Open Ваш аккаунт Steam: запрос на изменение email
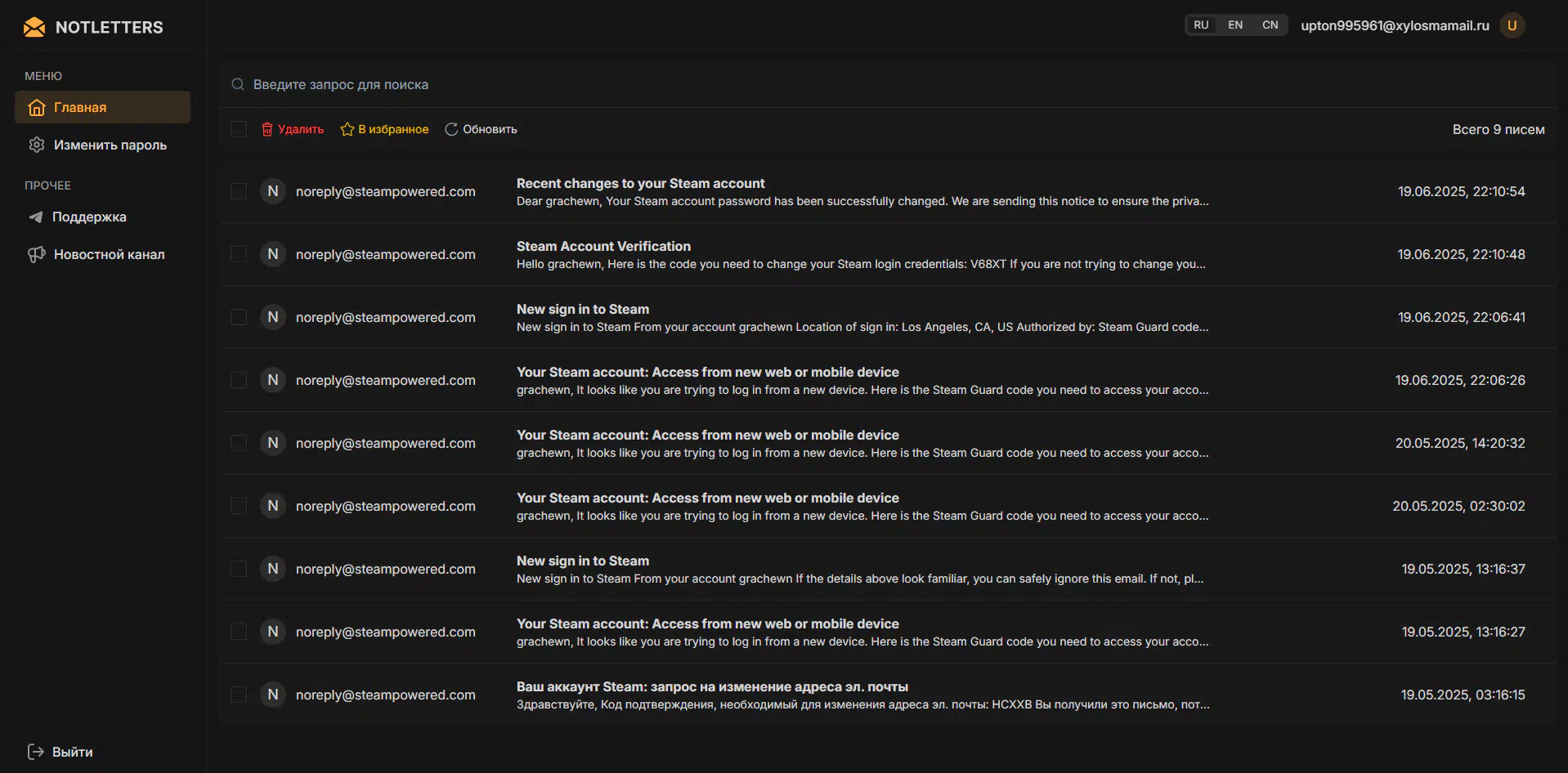 712,686
